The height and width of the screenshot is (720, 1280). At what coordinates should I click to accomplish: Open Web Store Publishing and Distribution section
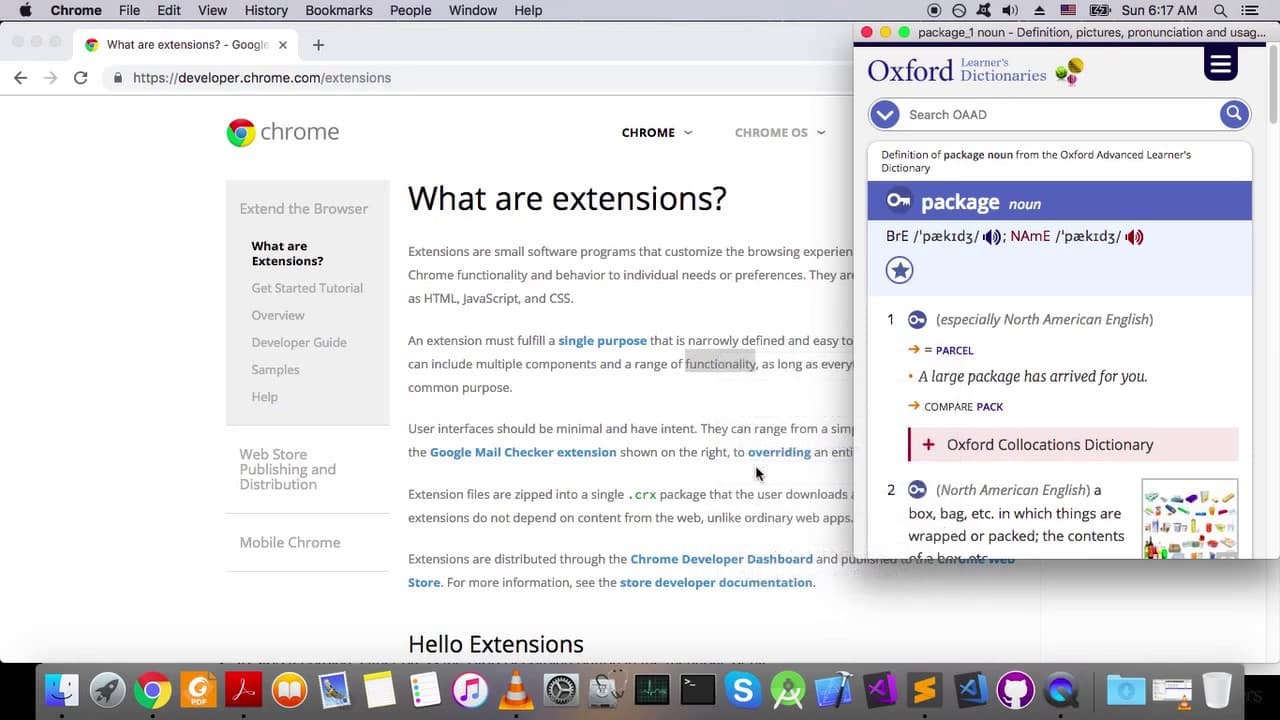pos(287,469)
